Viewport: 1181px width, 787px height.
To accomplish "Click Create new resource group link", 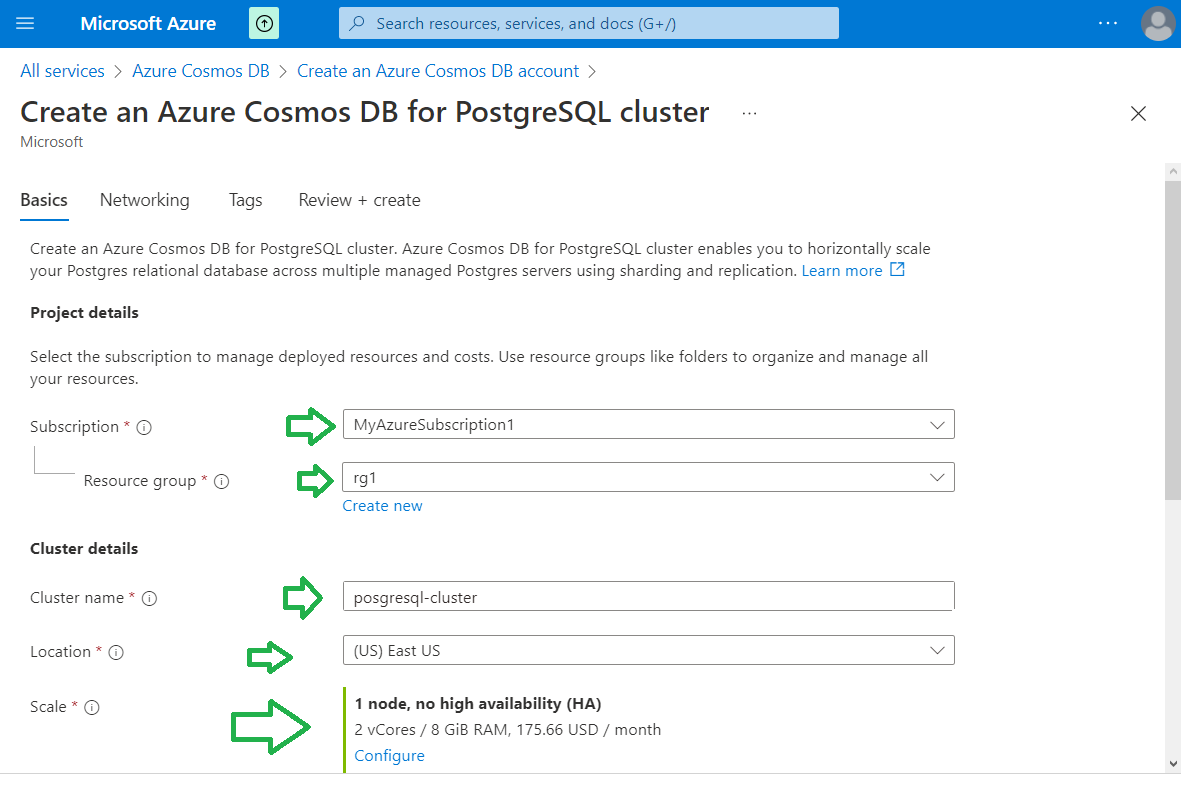I will coord(382,506).
